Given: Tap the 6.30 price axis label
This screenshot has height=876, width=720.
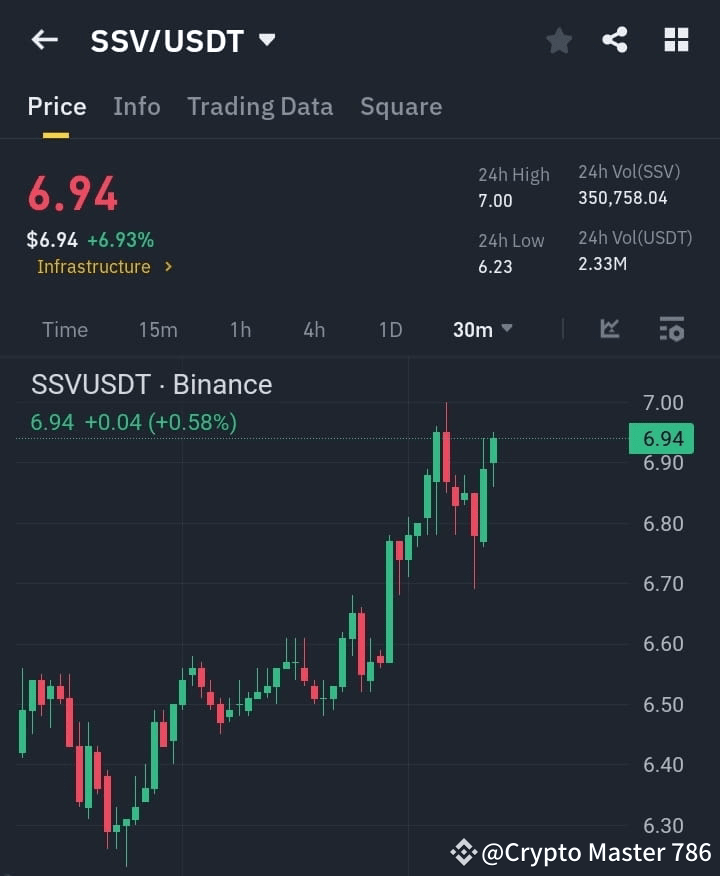Looking at the screenshot, I should [x=663, y=825].
